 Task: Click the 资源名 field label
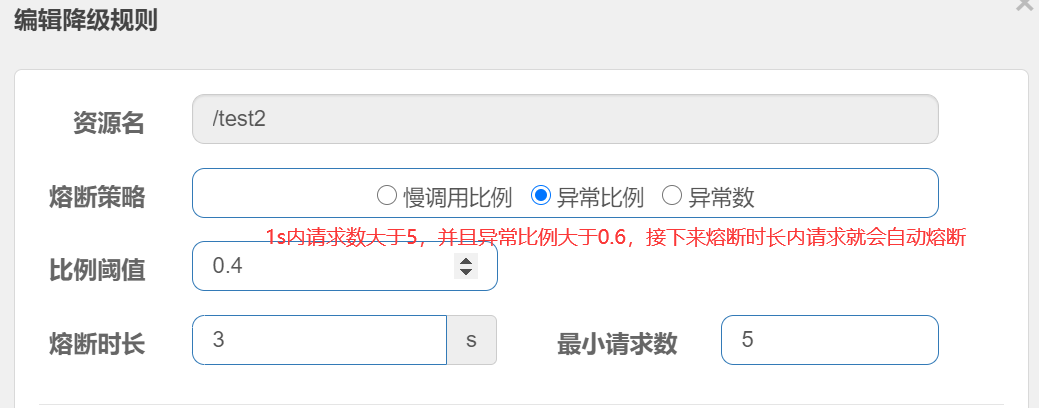coord(109,123)
